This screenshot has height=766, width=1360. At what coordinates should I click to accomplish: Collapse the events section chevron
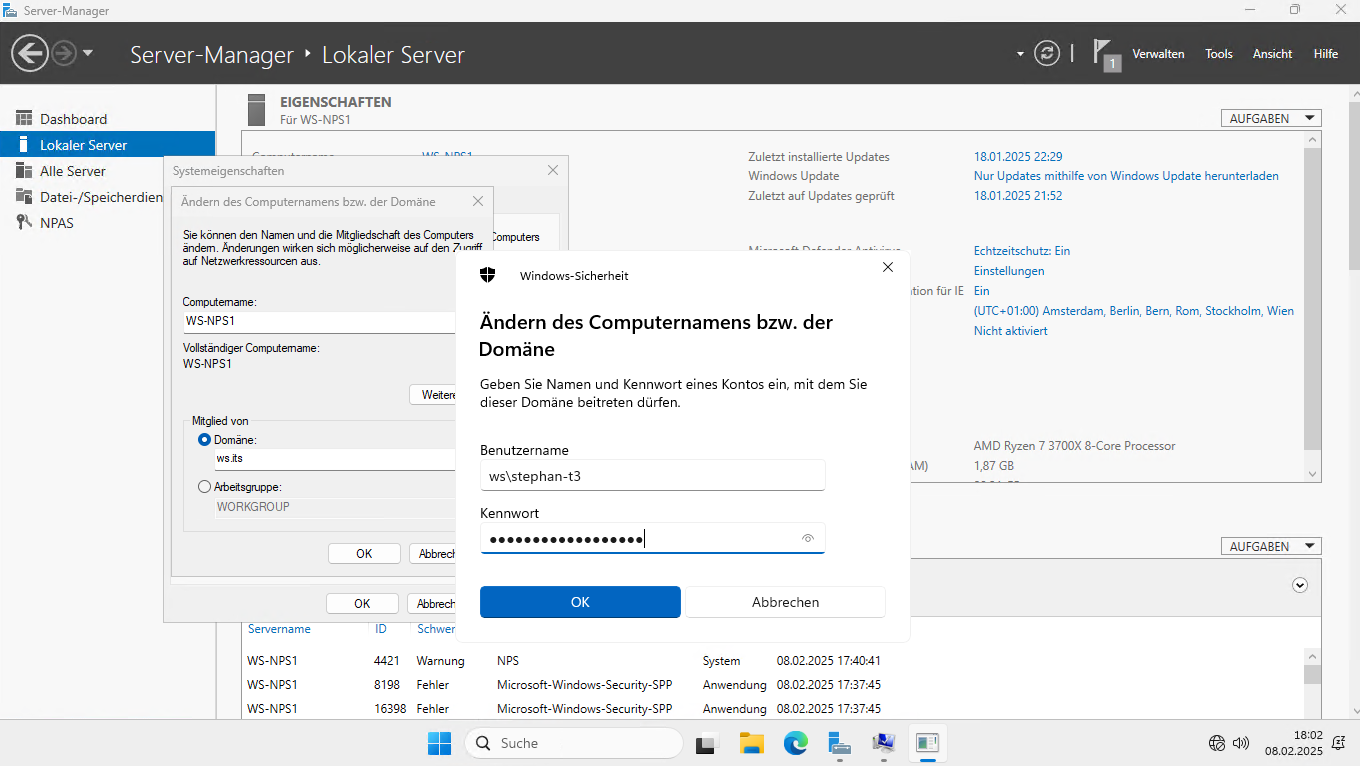point(1300,585)
